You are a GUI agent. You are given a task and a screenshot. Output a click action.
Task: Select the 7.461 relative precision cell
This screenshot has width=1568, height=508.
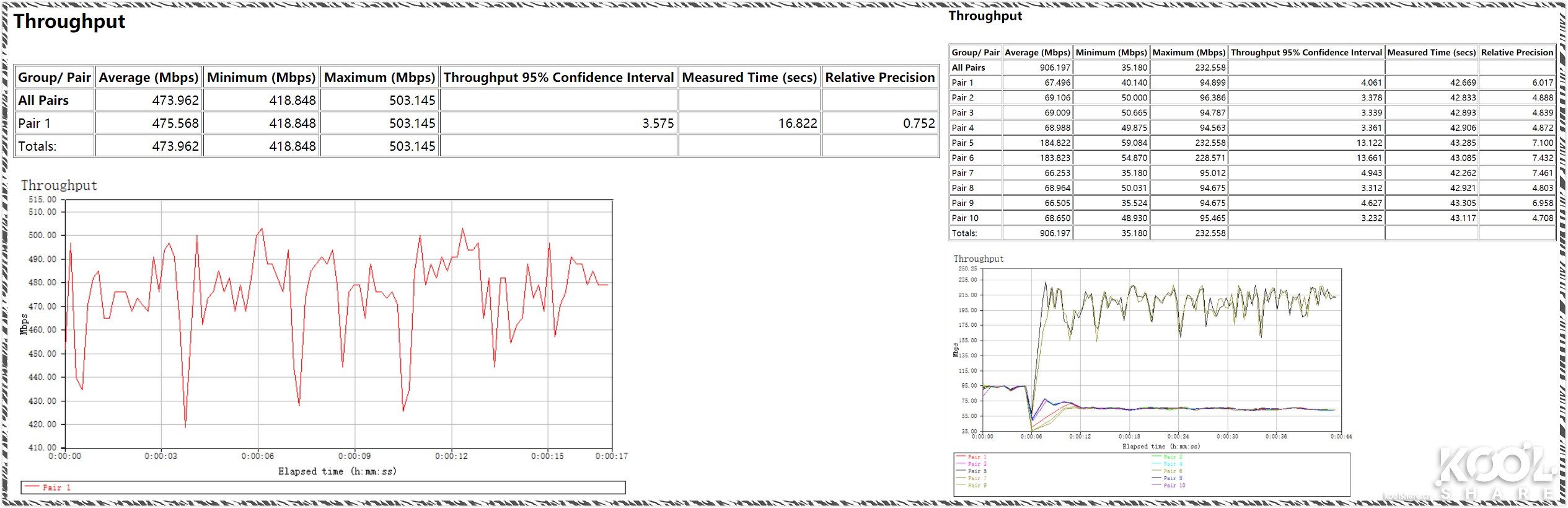coord(1517,173)
